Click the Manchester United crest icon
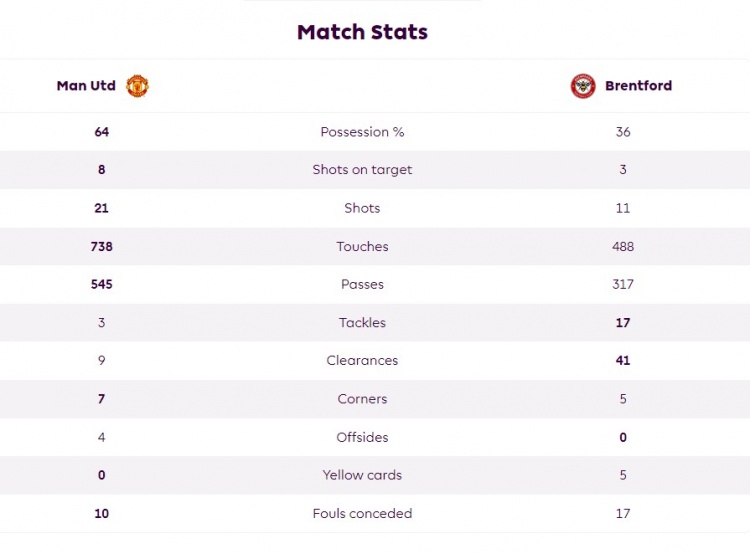 (137, 86)
